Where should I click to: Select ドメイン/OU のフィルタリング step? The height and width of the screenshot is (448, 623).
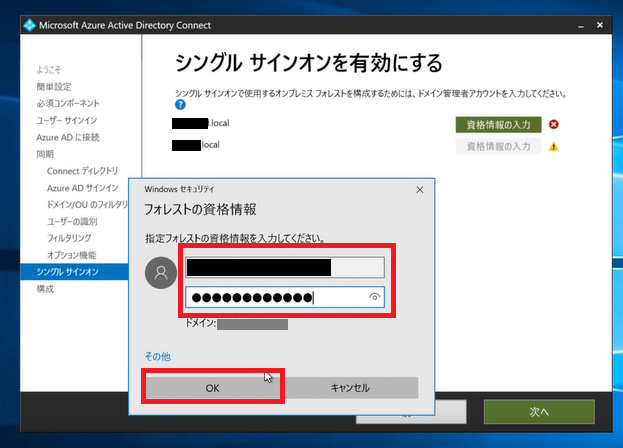[87, 205]
